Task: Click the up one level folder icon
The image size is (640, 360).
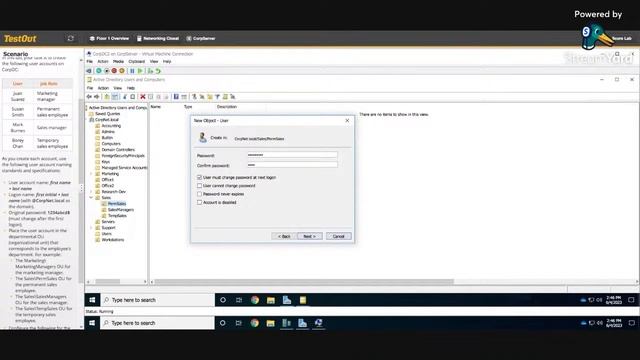Action: pyautogui.click(x=107, y=97)
